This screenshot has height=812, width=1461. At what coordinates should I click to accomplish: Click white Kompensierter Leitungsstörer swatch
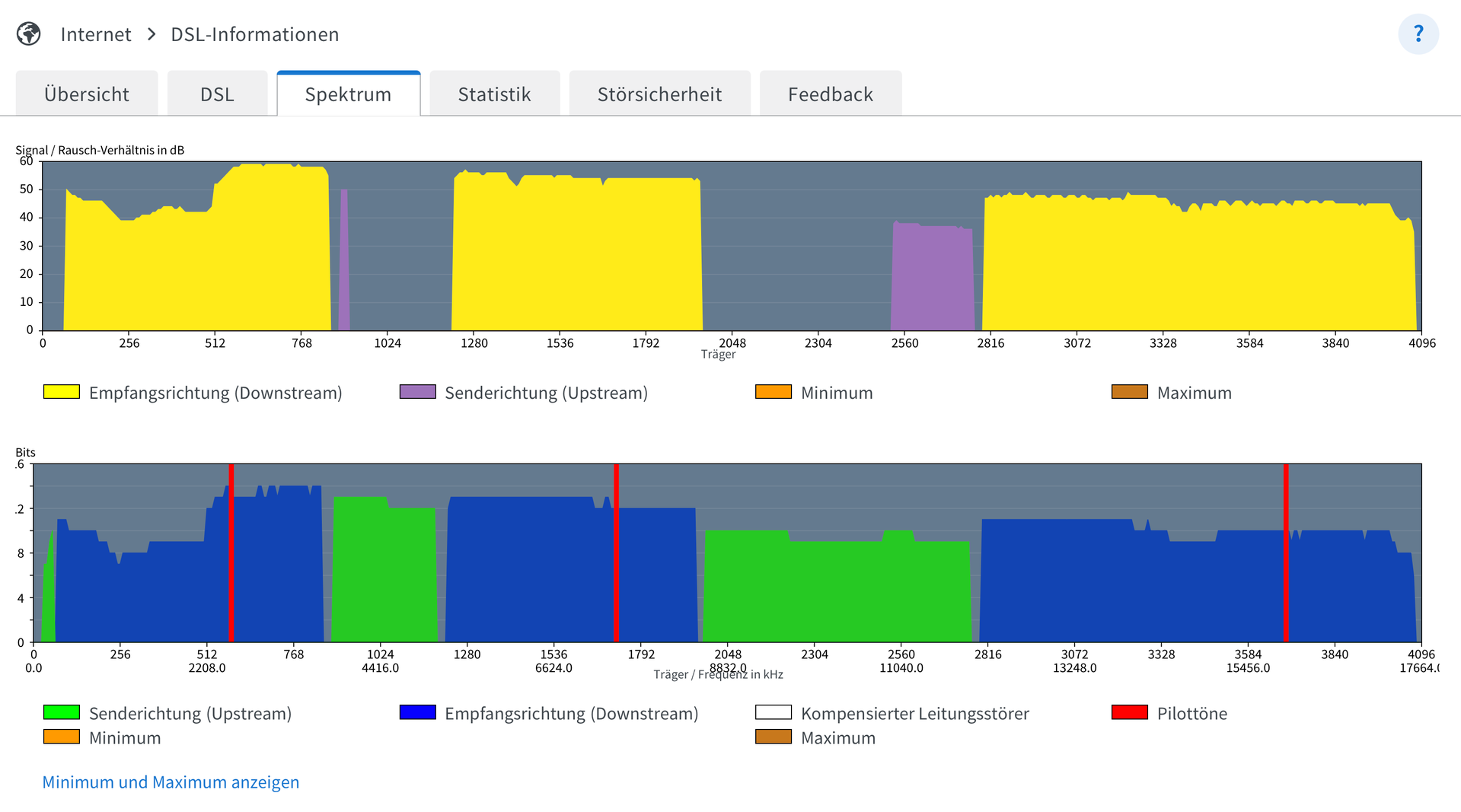[773, 712]
